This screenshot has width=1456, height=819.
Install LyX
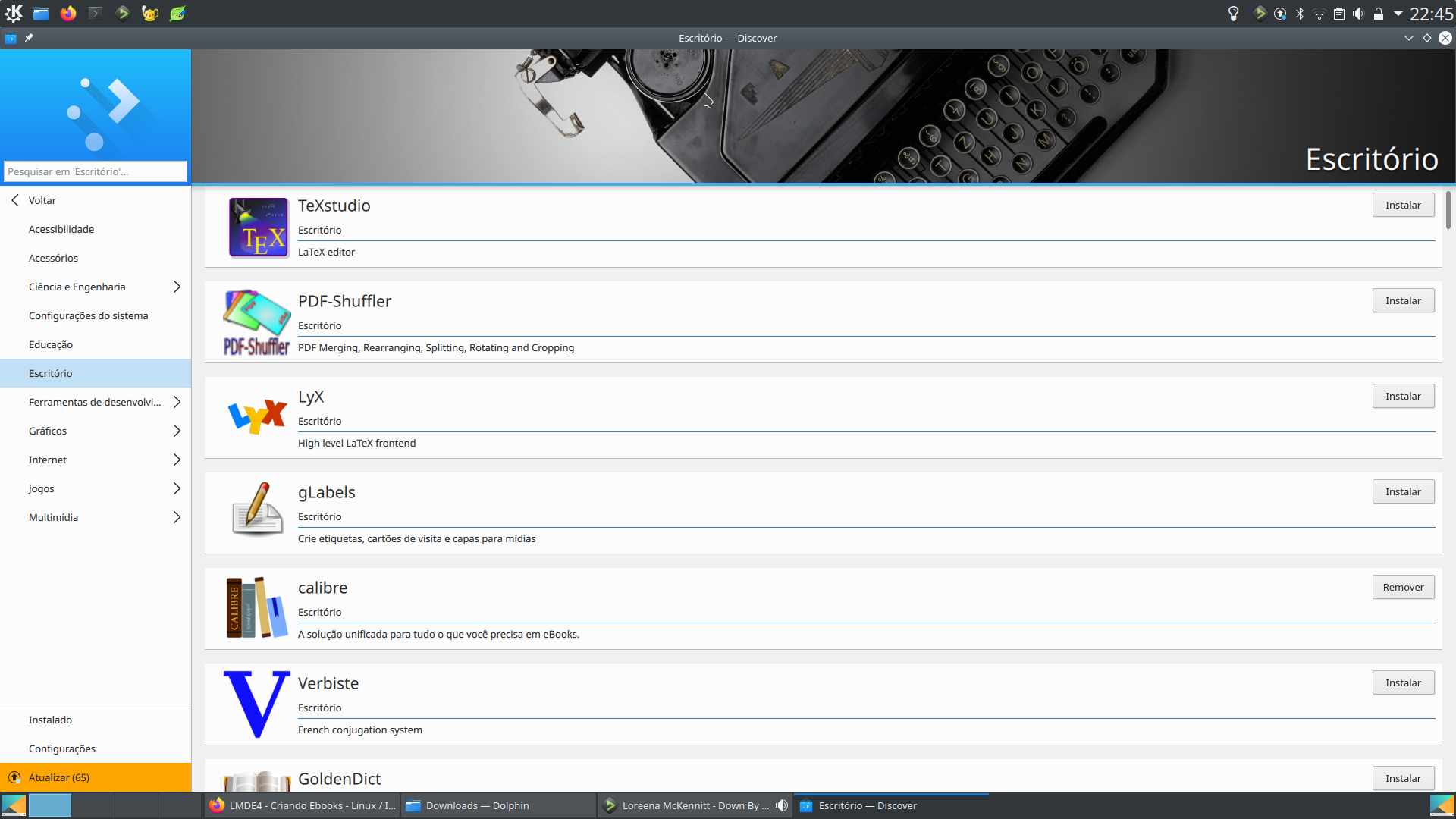[1403, 396]
